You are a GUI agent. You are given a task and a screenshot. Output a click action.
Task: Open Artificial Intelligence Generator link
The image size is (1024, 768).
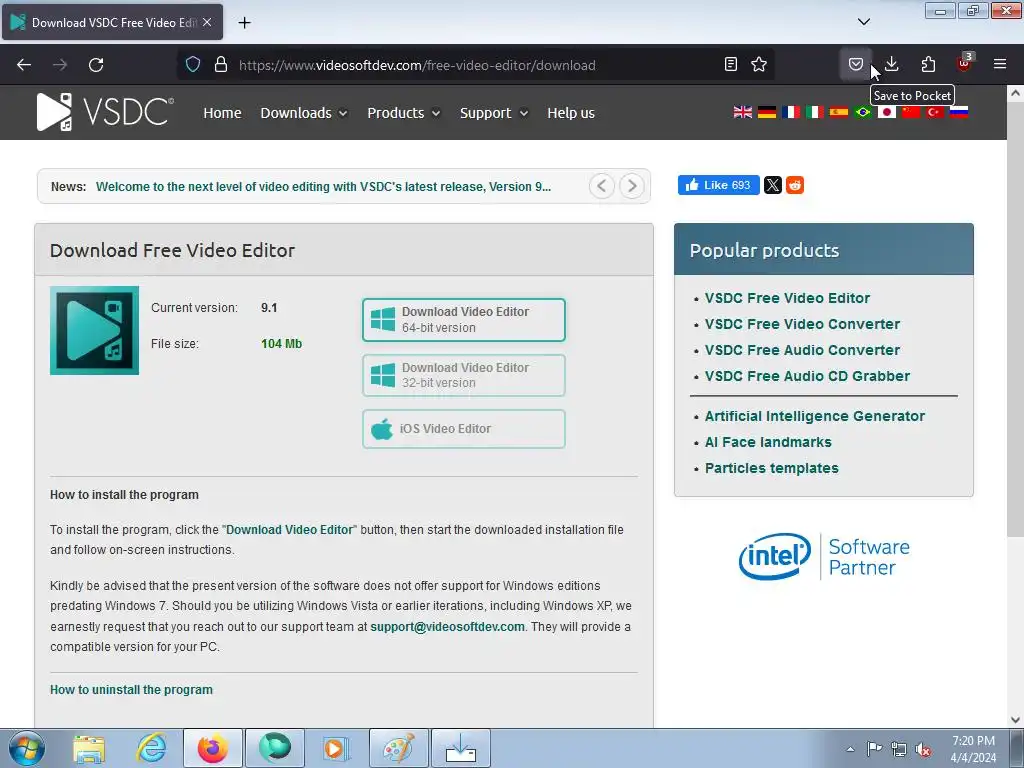814,416
